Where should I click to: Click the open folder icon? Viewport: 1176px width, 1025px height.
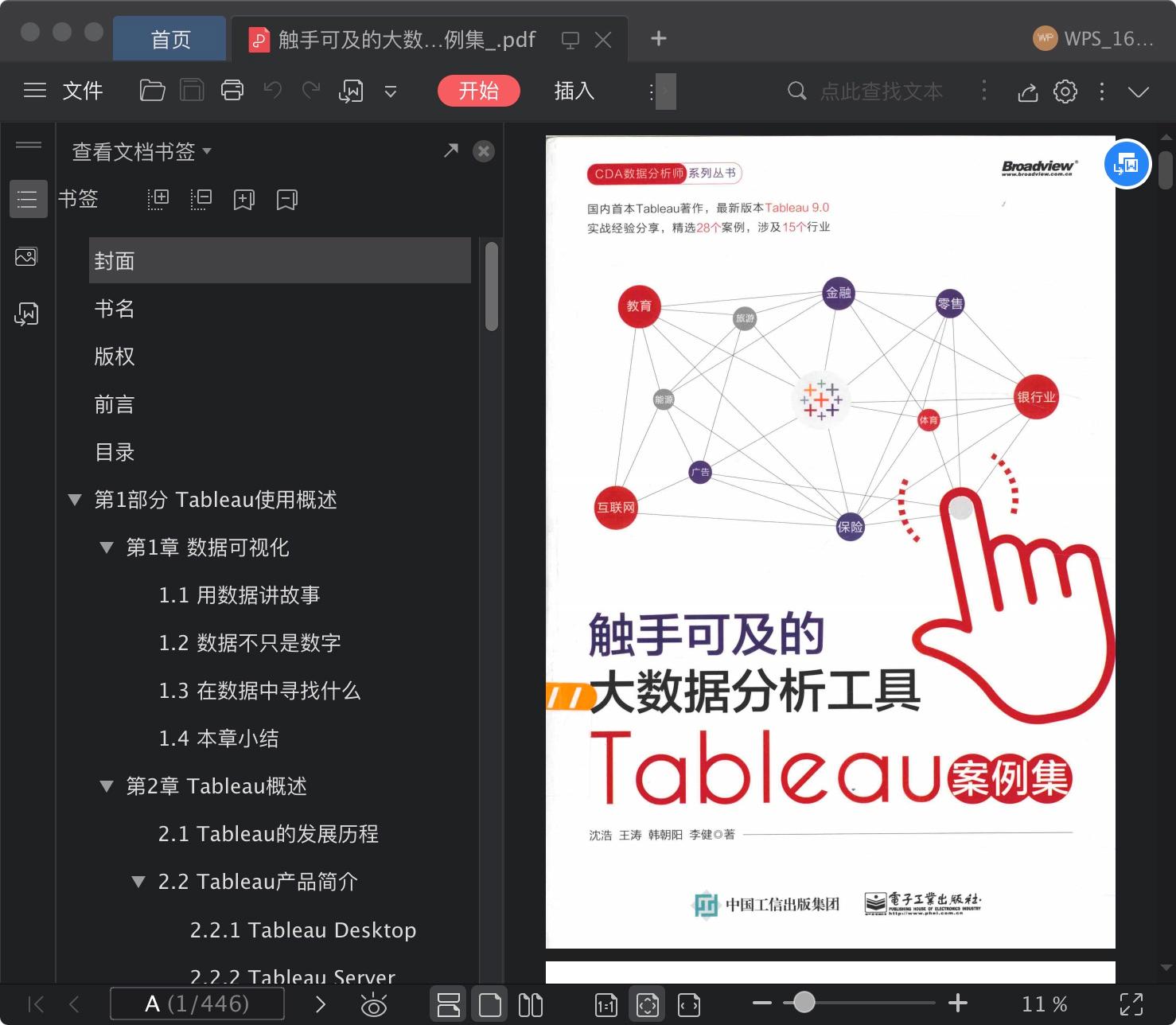152,91
